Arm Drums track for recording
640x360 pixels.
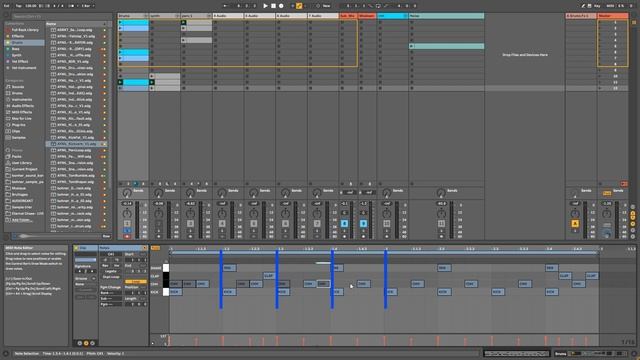point(127,236)
